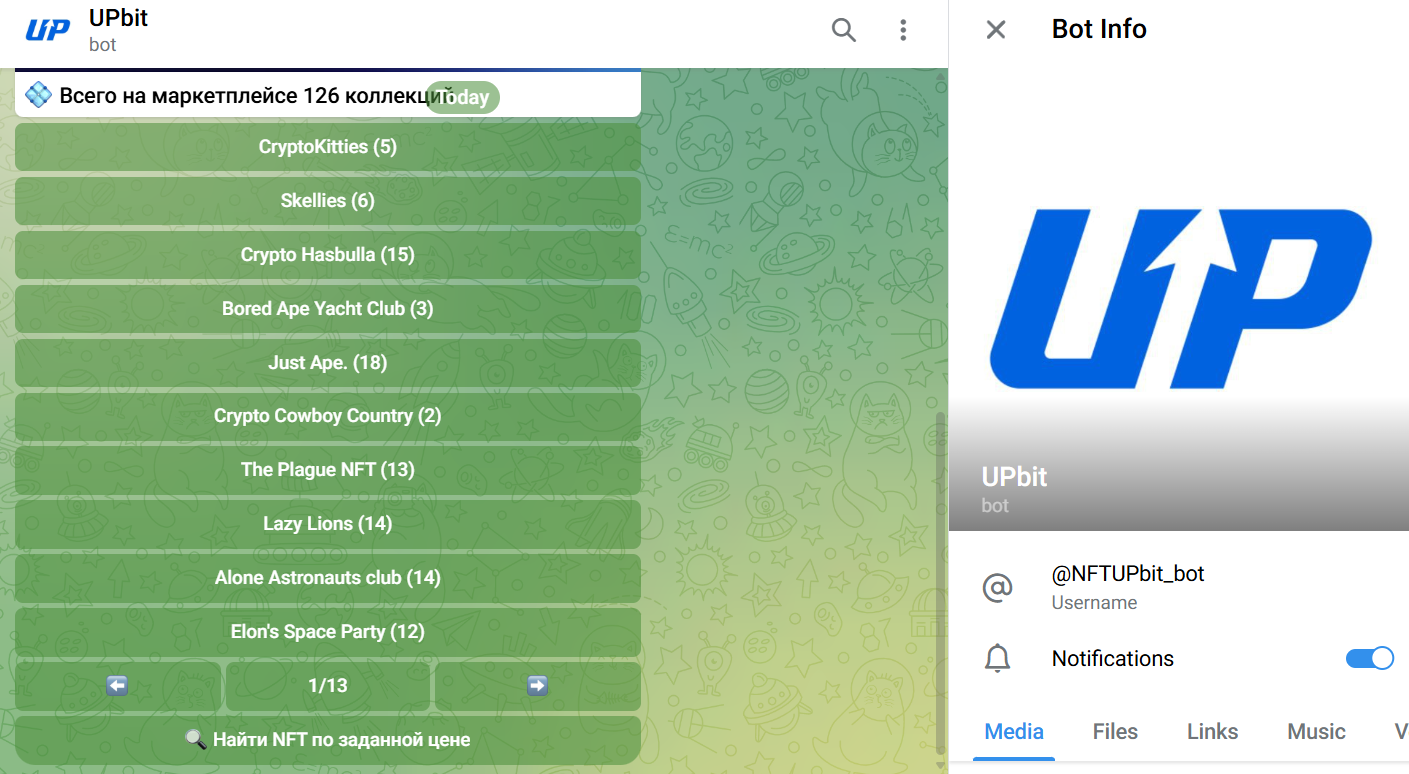The image size is (1409, 774).
Task: Click the 1/13 page indicator button
Action: coord(328,686)
